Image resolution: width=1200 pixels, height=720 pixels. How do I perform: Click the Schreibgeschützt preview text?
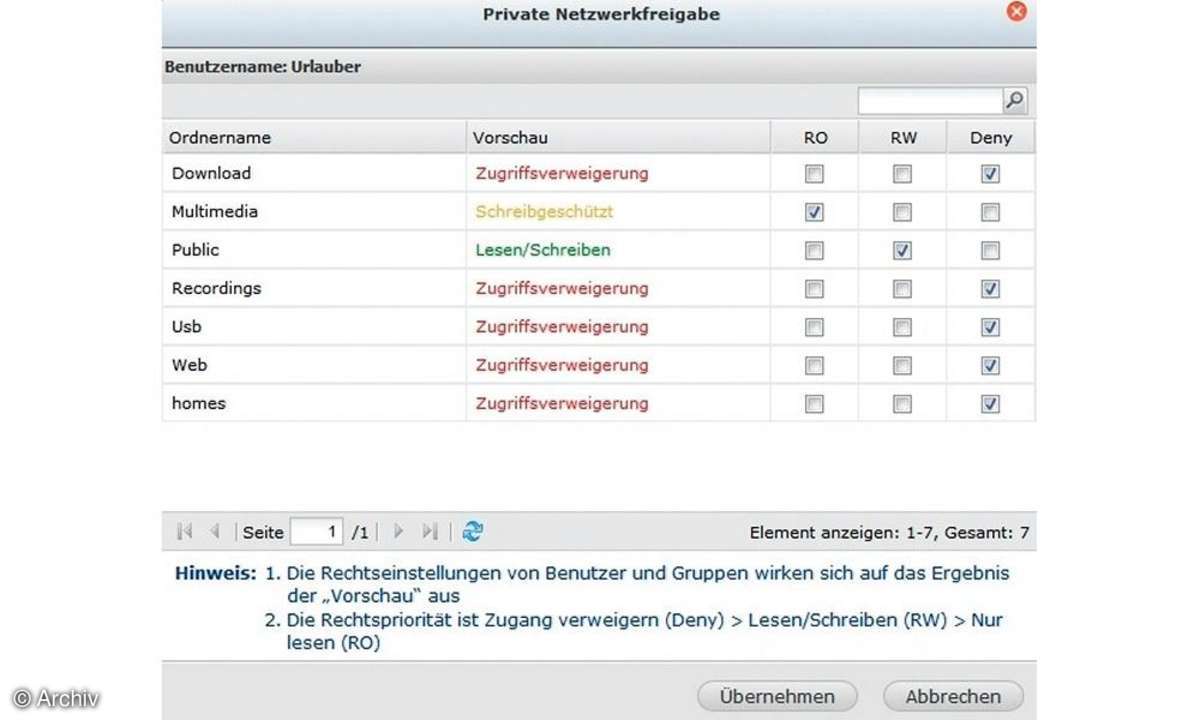click(544, 212)
